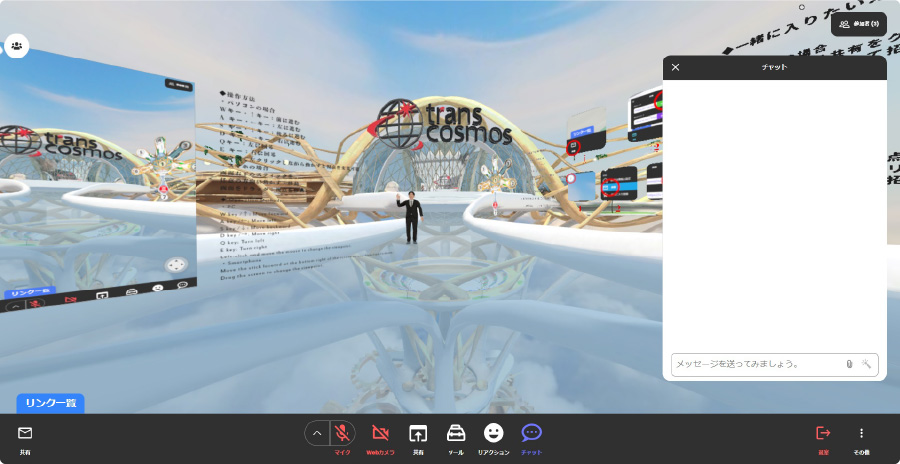Image resolution: width=900 pixels, height=464 pixels.
Task: Open the リンク一覧 link list button
Action: [x=51, y=403]
